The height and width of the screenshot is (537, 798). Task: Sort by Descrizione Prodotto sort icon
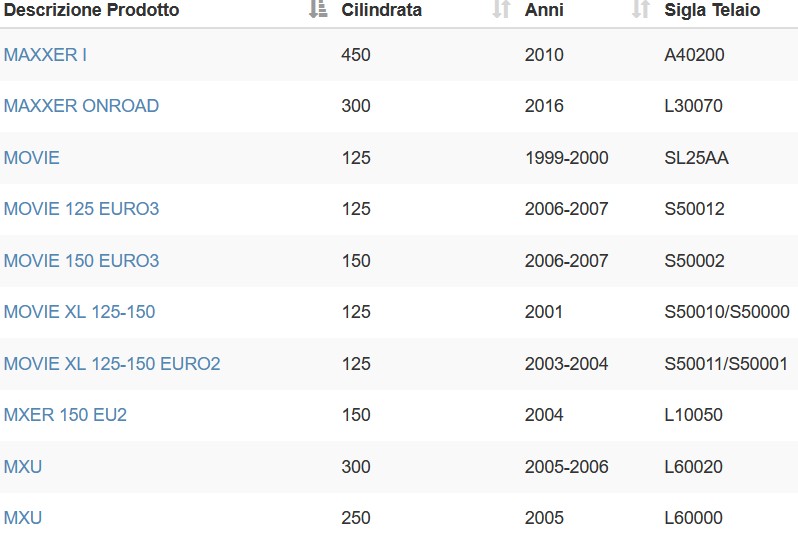[x=318, y=9]
